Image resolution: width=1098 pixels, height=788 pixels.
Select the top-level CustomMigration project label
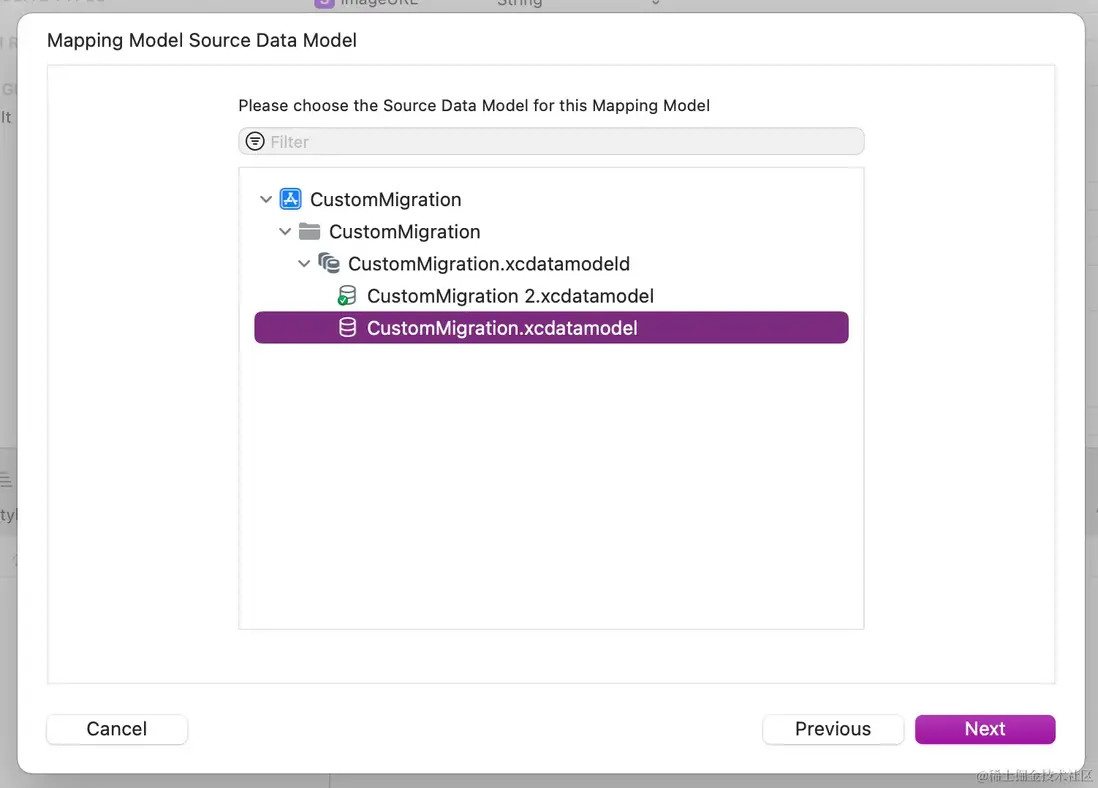click(x=385, y=199)
